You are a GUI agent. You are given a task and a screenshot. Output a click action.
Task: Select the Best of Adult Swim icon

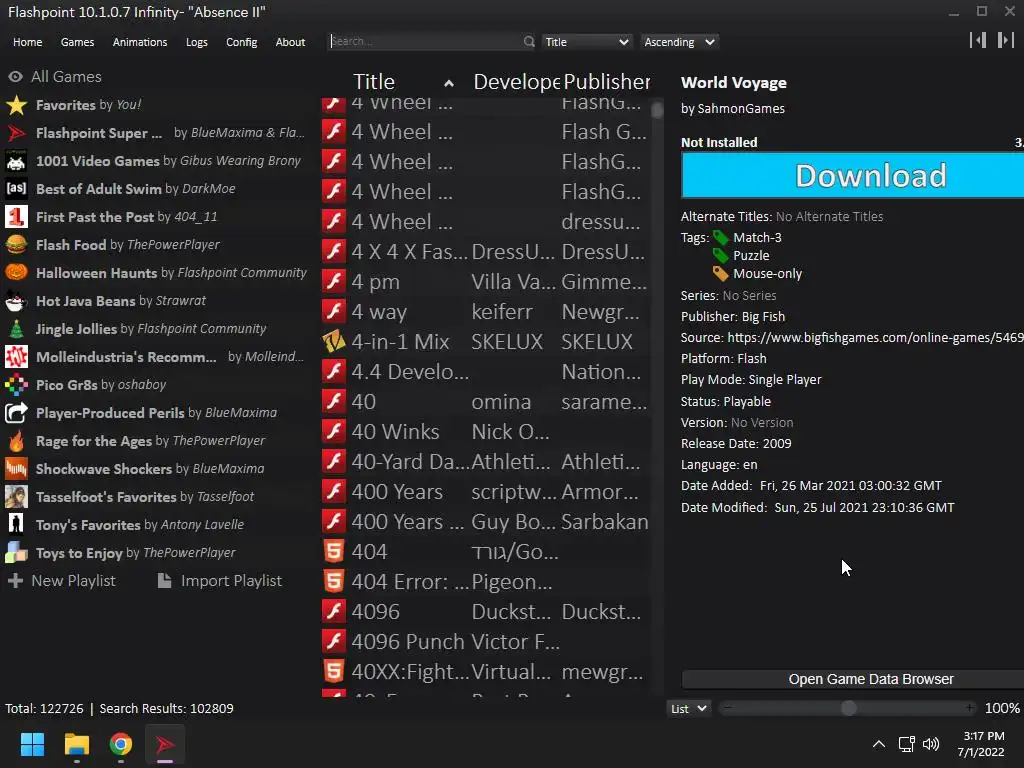[16, 189]
